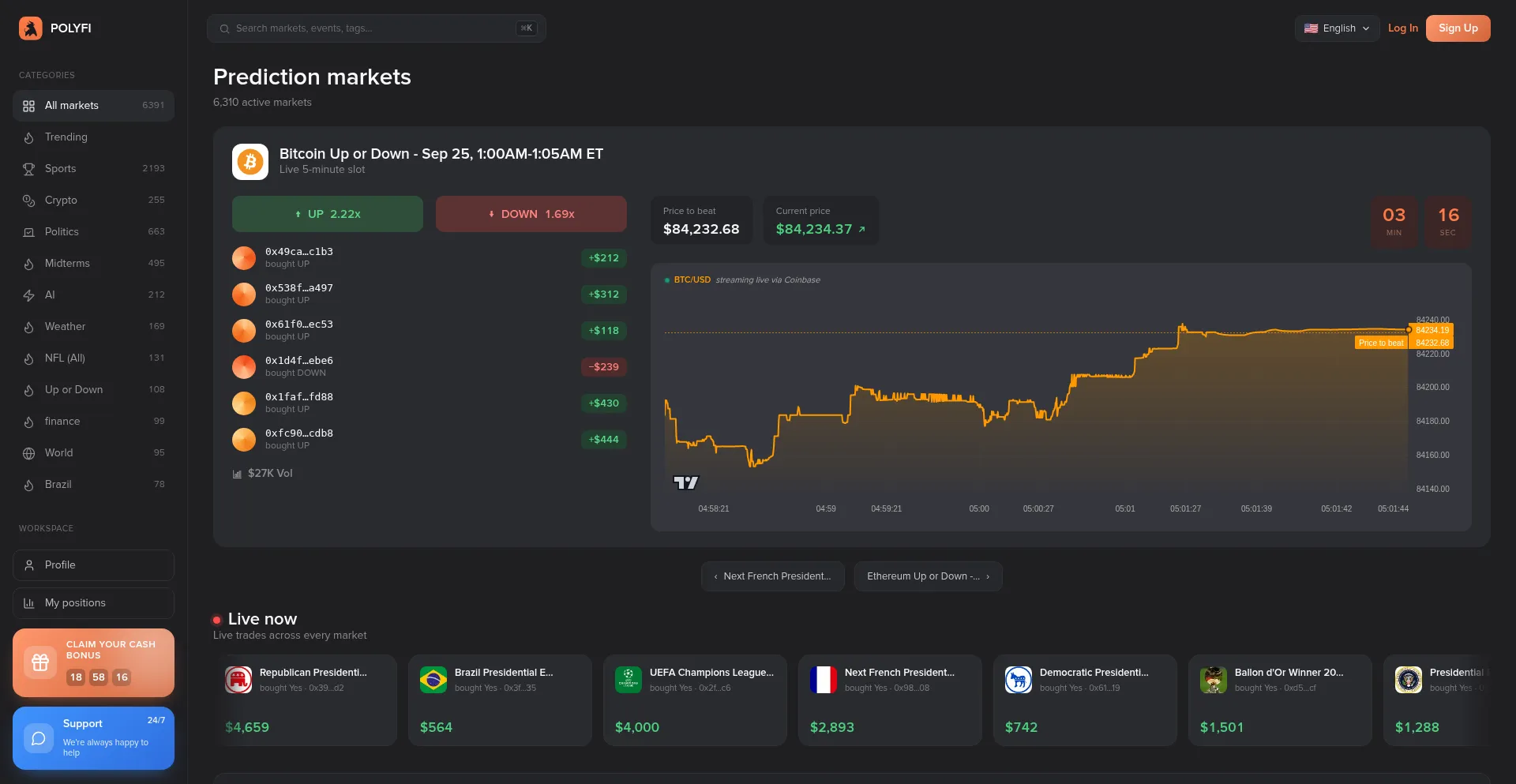
Task: Click the UEFA Champions League icon
Action: click(x=629, y=680)
